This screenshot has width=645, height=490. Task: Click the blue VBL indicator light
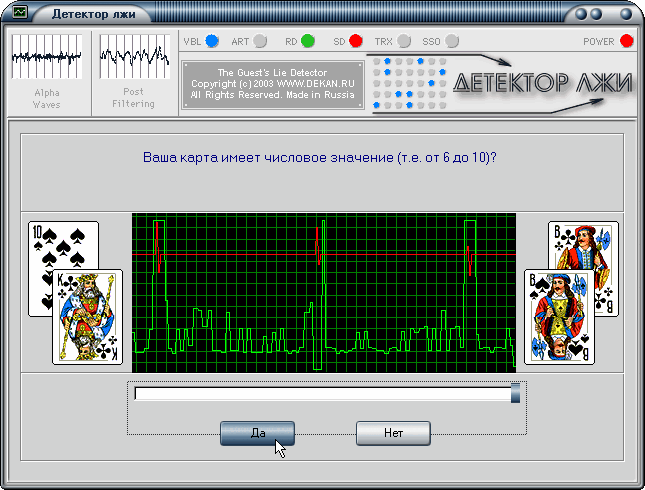(x=212, y=41)
